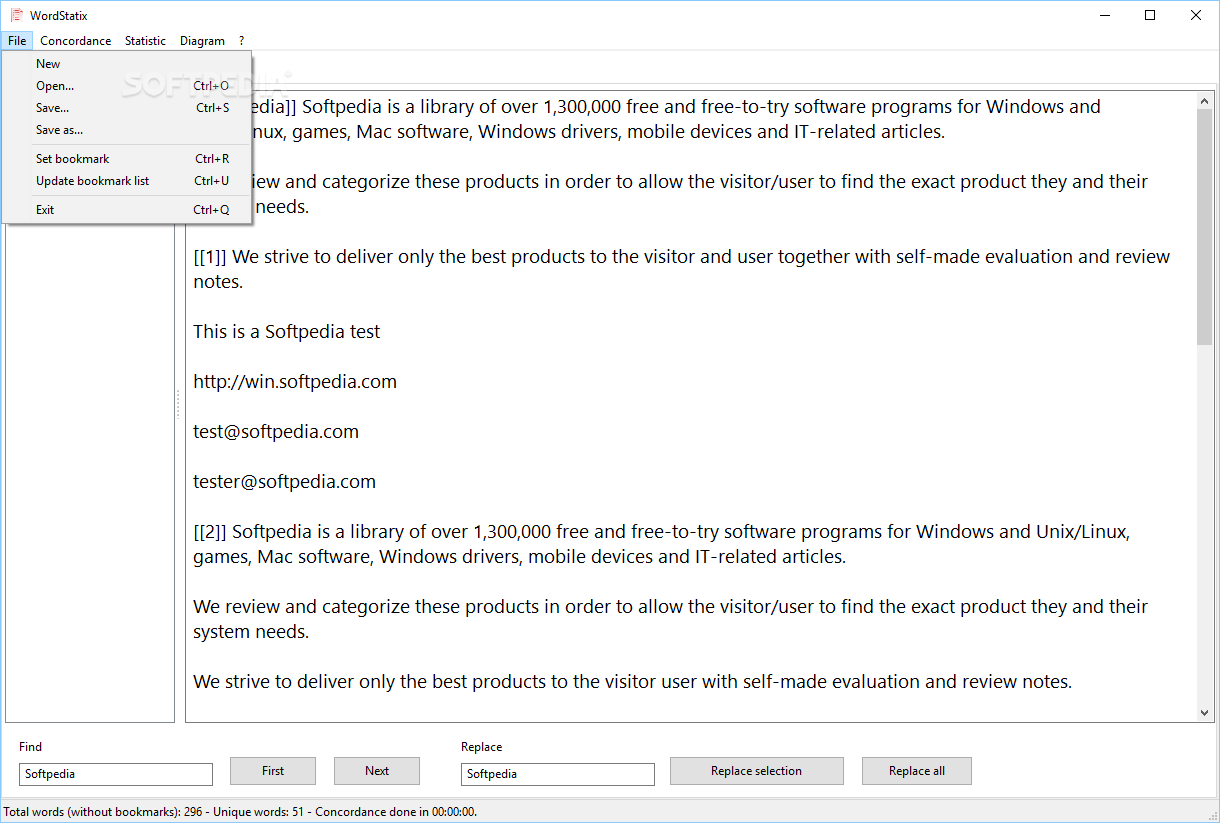
Task: Click the text scrollbar down arrow
Action: [x=1204, y=713]
